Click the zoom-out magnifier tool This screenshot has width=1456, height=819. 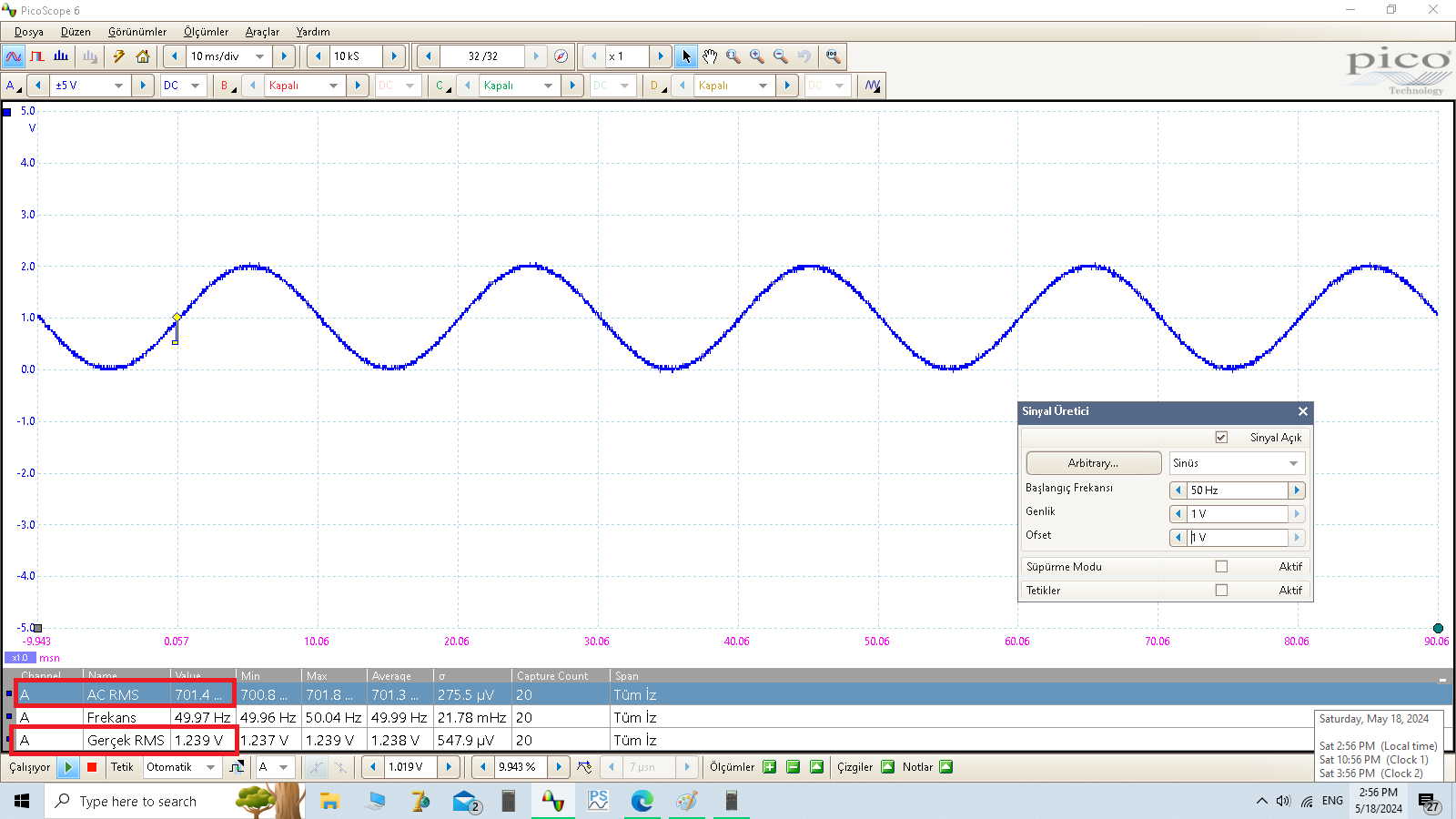(781, 56)
